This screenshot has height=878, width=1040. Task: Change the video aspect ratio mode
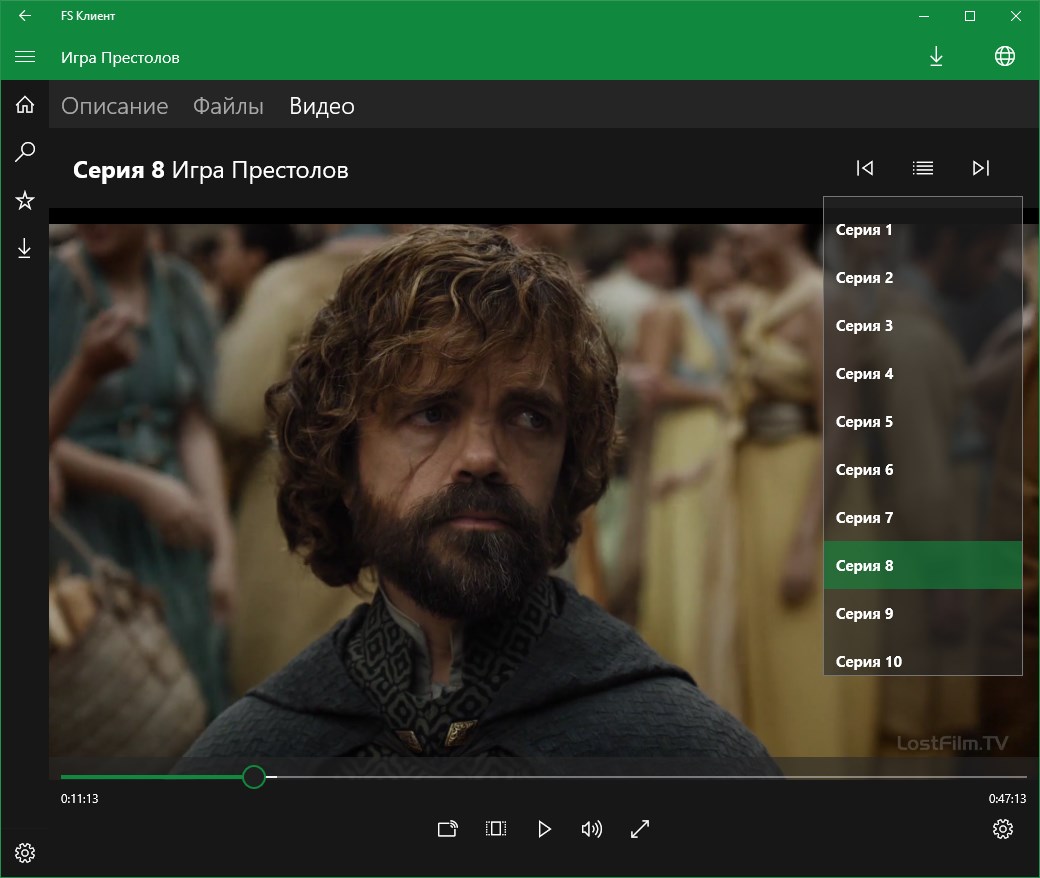click(495, 828)
